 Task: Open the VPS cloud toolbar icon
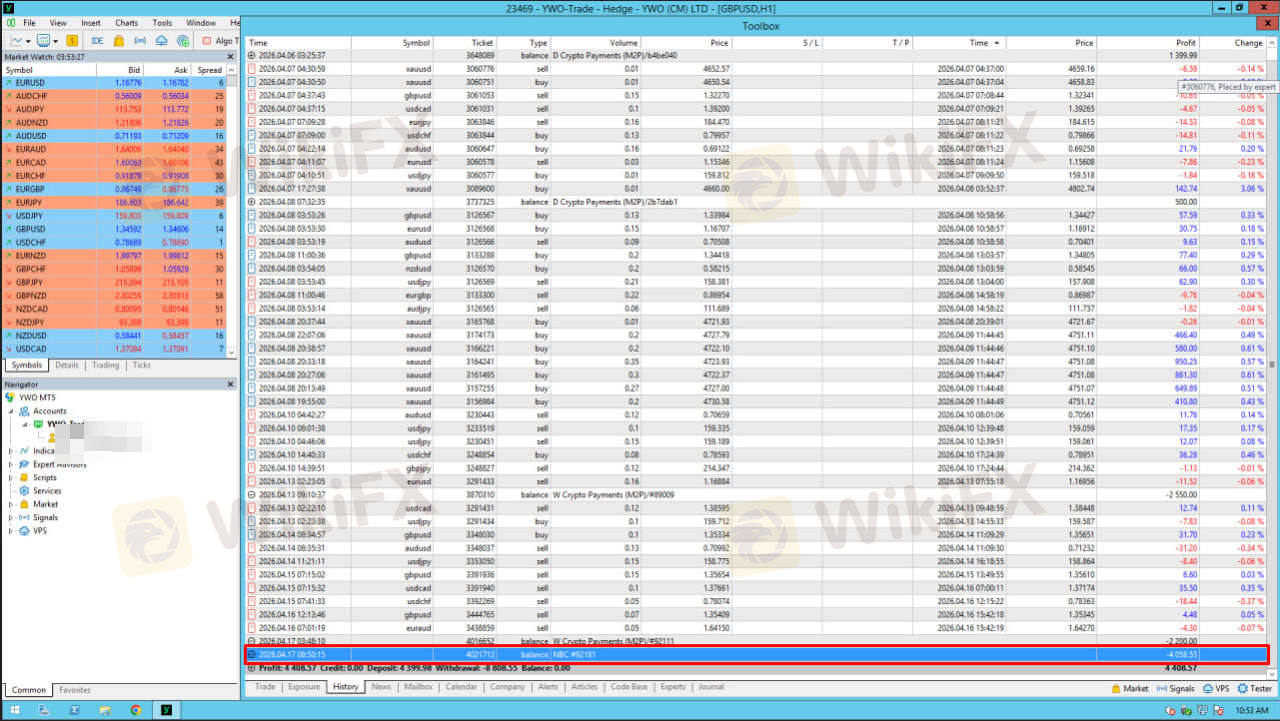[162, 41]
